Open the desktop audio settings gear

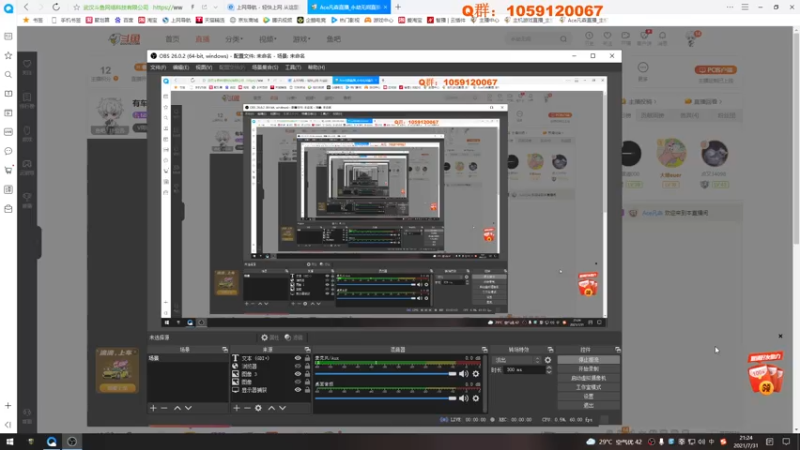click(x=476, y=398)
